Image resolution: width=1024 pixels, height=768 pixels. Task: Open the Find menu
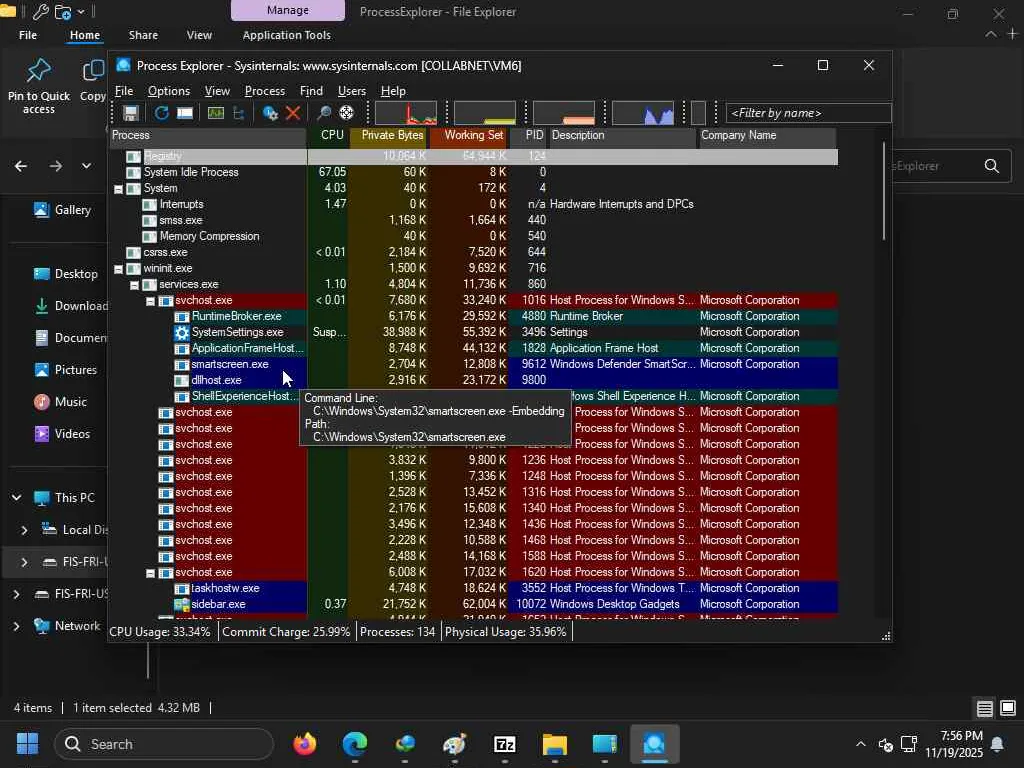click(312, 91)
